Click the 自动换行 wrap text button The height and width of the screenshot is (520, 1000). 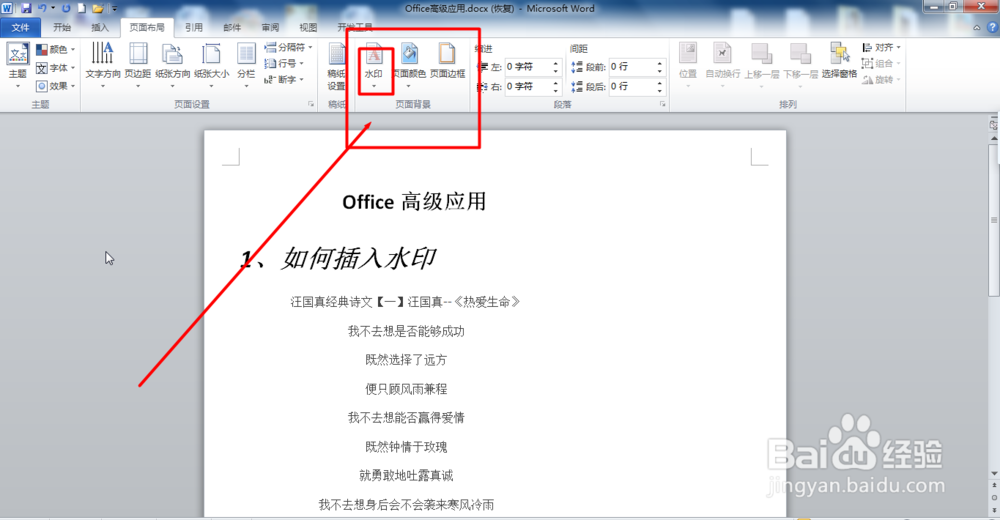(x=723, y=66)
